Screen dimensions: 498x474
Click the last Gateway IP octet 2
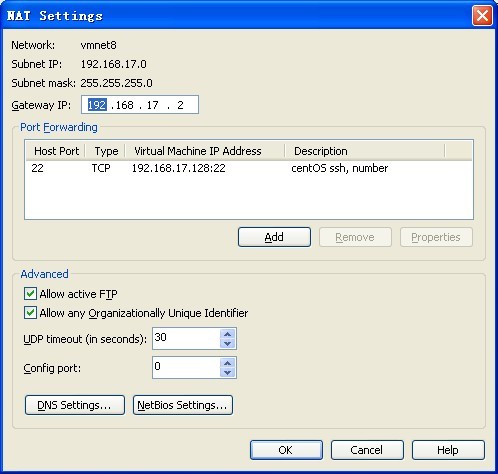click(180, 105)
